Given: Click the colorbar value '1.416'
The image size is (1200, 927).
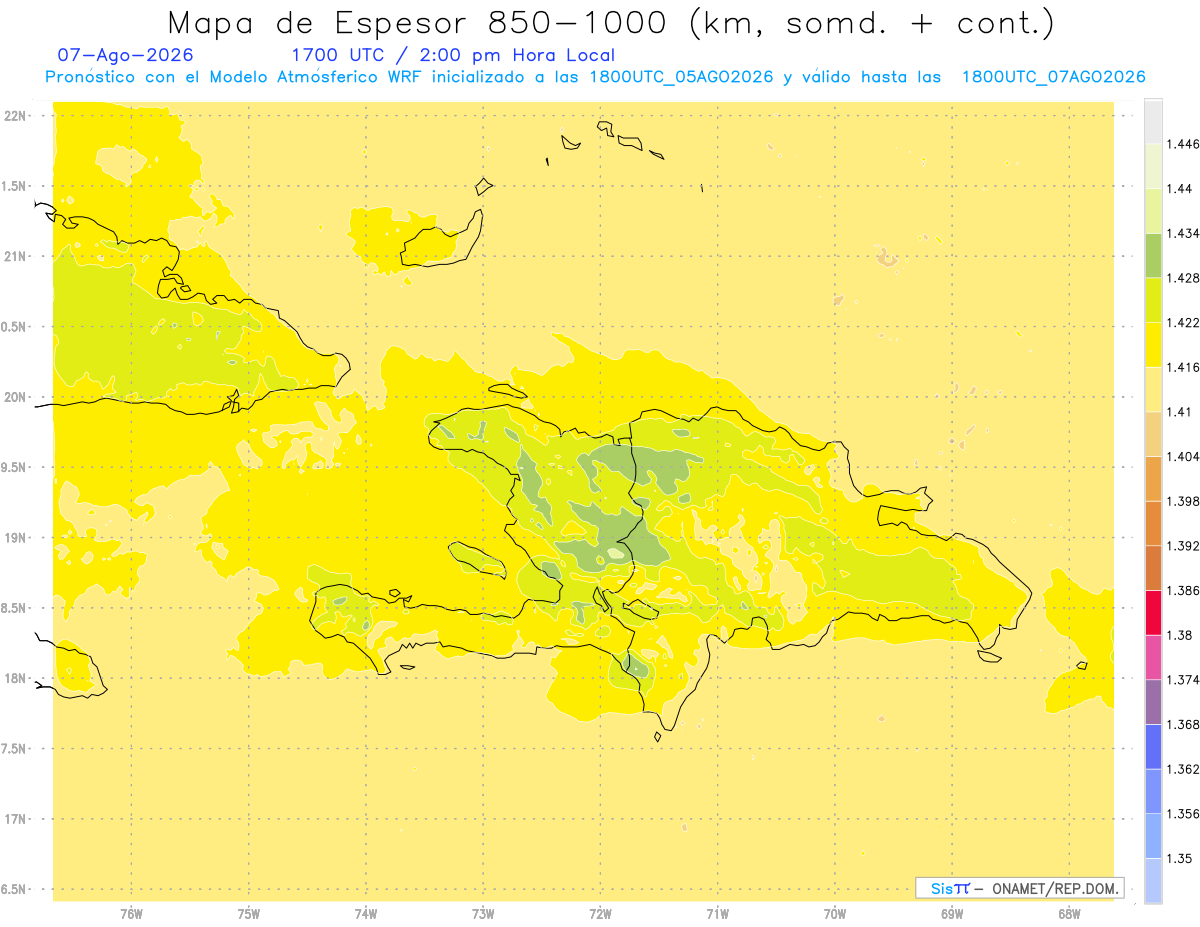Looking at the screenshot, I should click(x=1183, y=367).
